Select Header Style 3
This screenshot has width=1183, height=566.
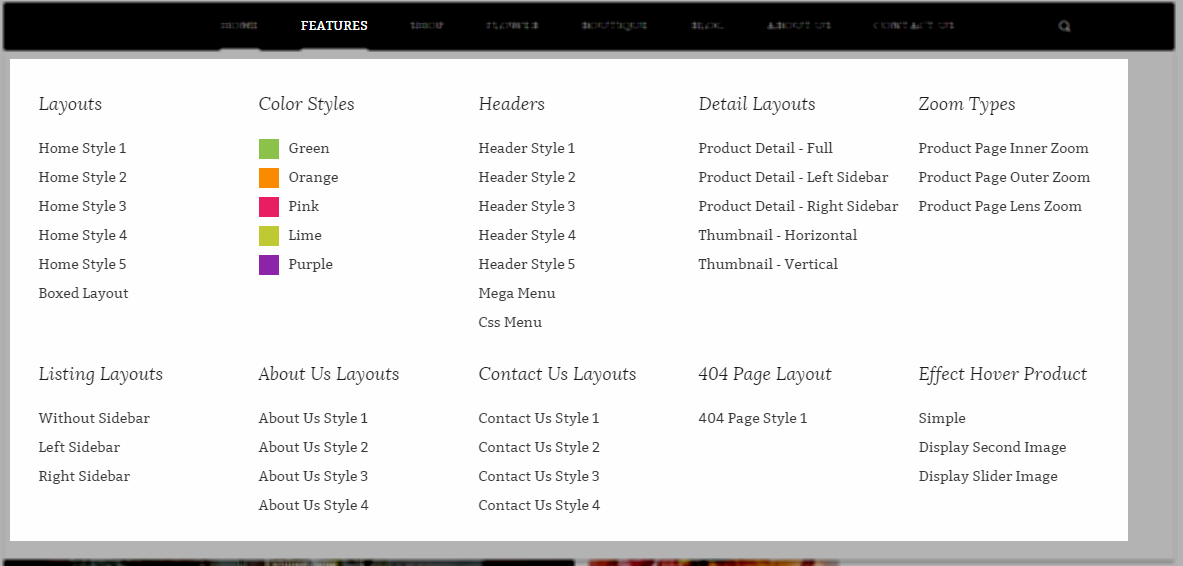pos(527,206)
